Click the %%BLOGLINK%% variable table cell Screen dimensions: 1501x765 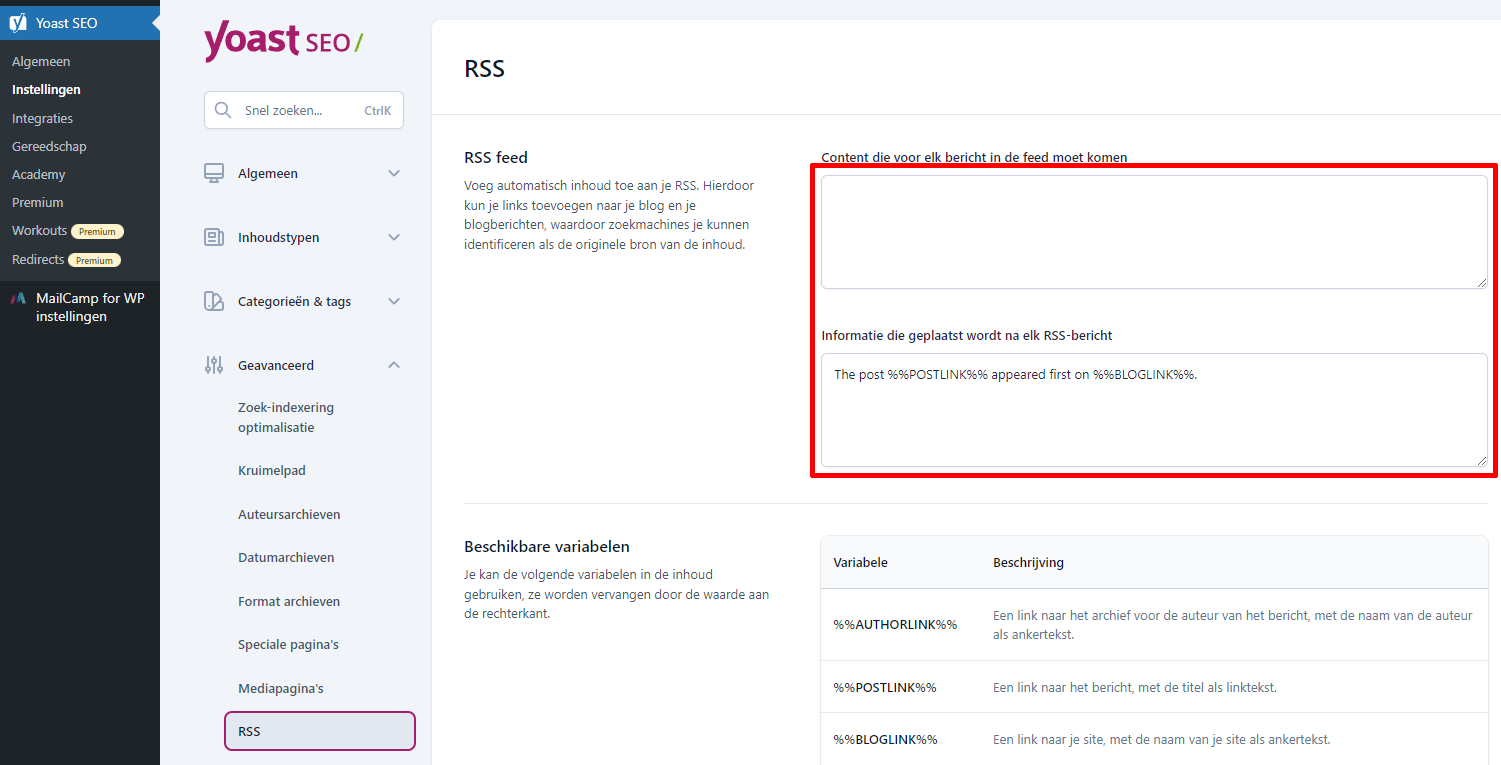[x=885, y=739]
